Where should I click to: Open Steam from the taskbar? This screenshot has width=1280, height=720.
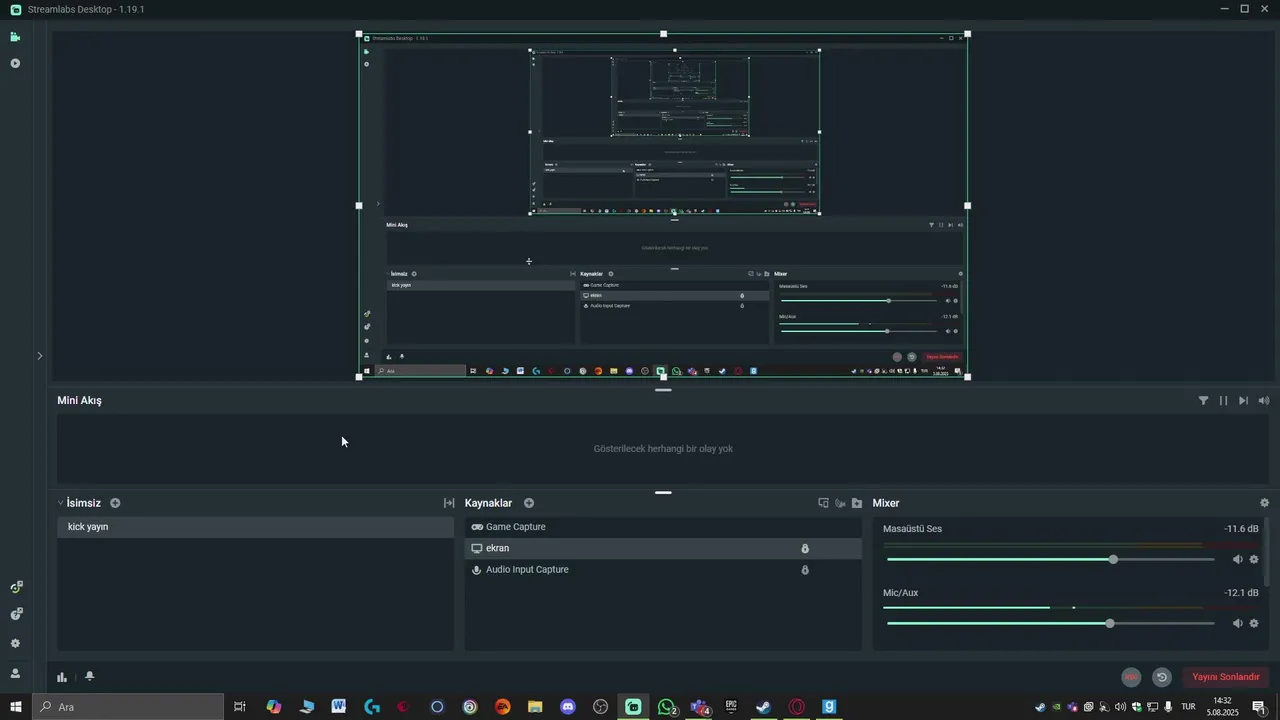(764, 707)
